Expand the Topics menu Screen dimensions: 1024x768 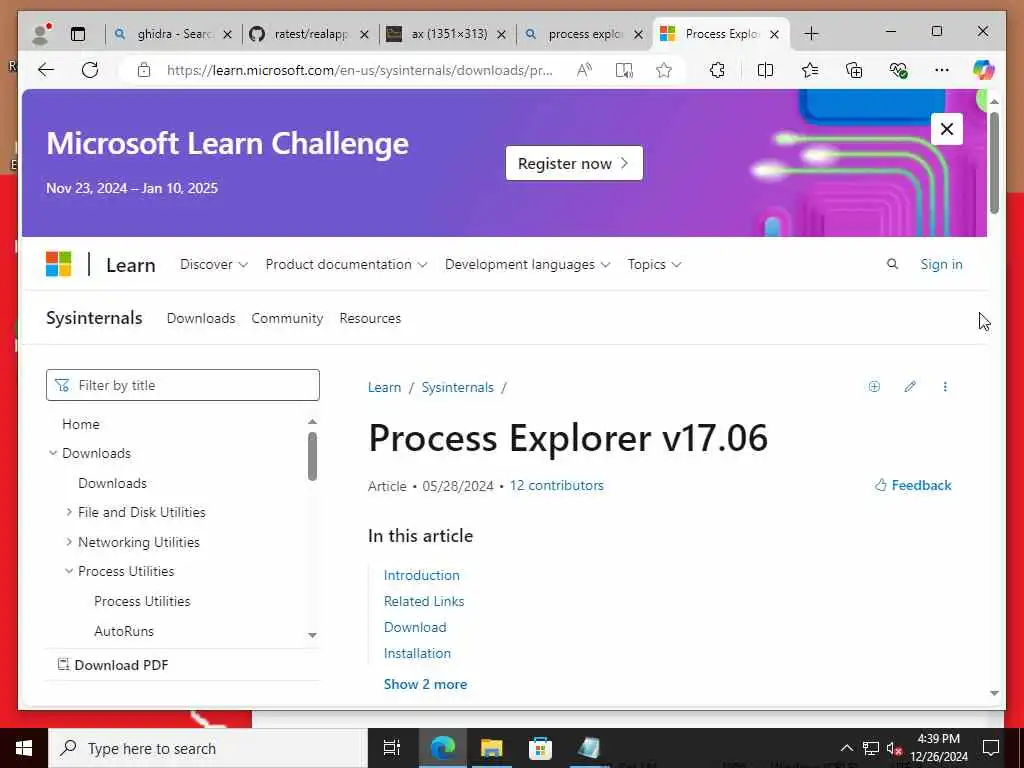coord(654,264)
